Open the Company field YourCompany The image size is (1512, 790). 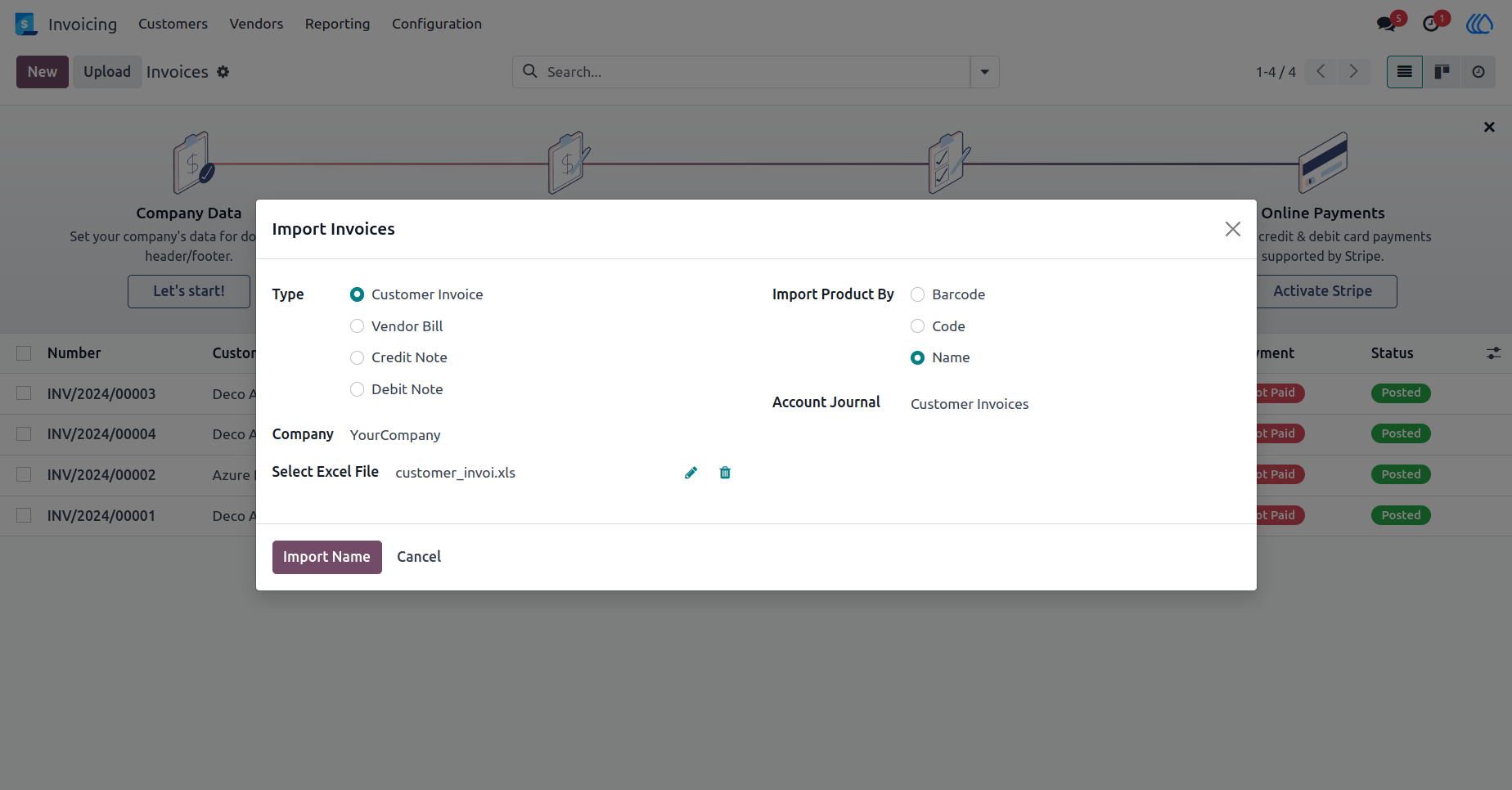point(395,435)
